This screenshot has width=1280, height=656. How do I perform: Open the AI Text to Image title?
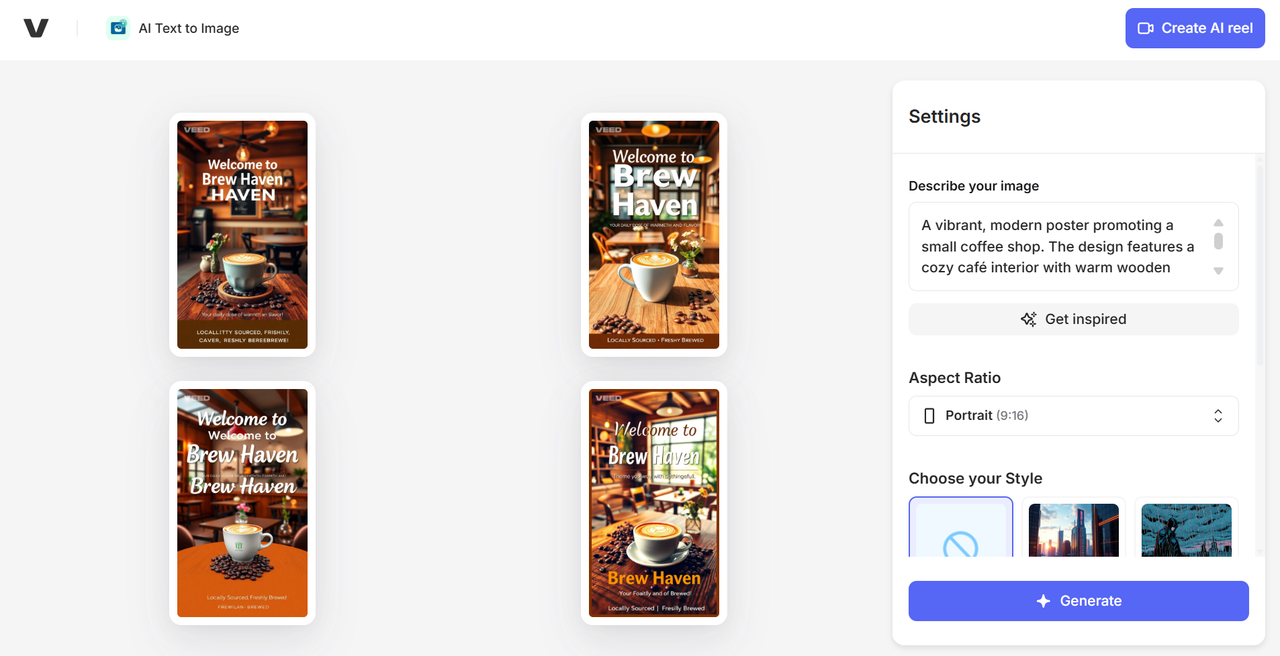(x=189, y=28)
